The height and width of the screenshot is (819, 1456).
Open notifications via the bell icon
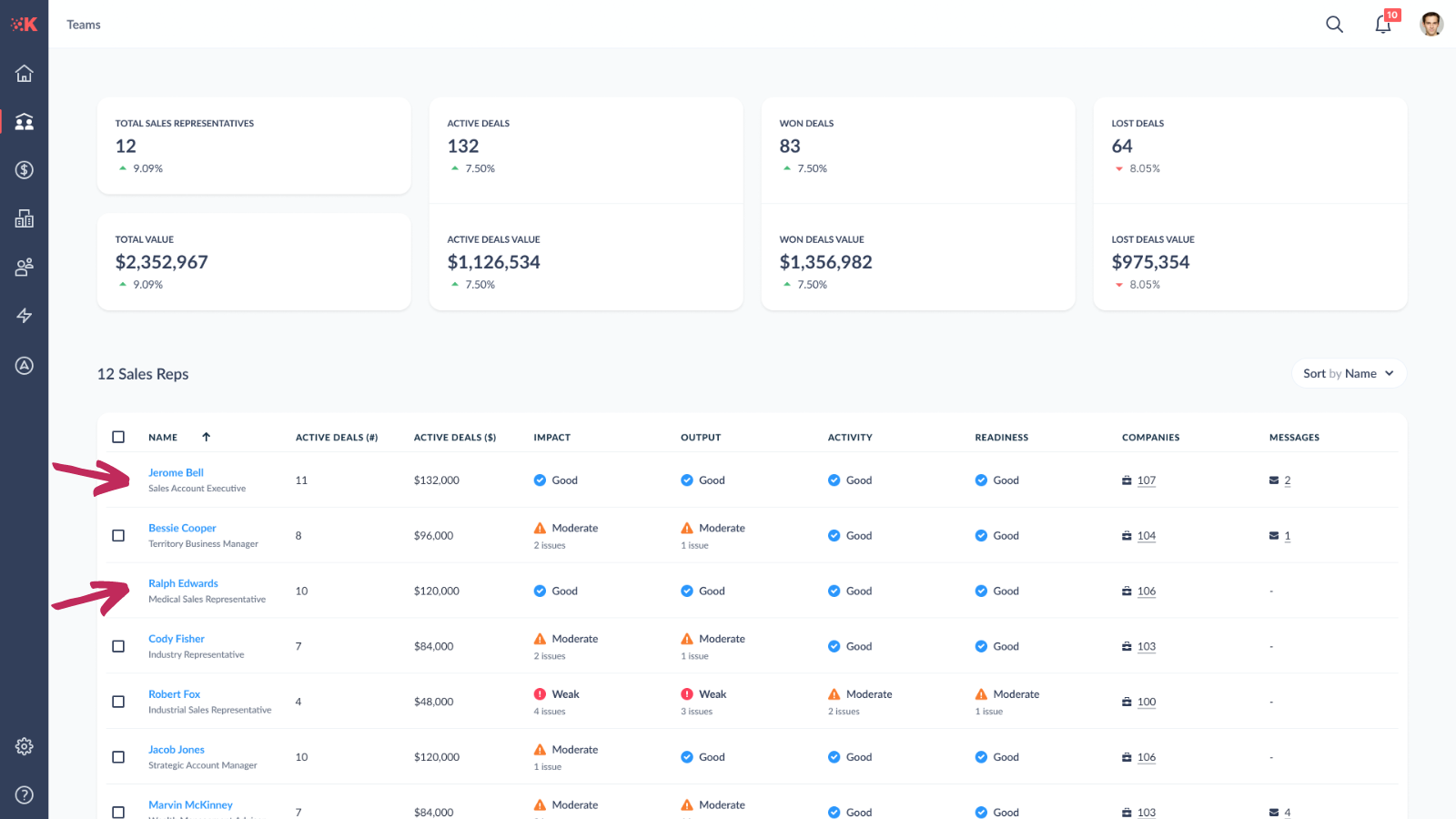(x=1382, y=25)
